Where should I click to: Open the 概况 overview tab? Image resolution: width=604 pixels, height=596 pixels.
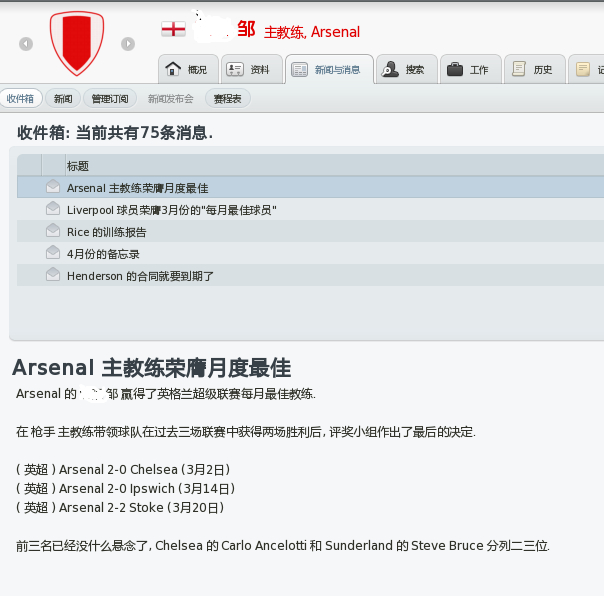click(x=188, y=69)
